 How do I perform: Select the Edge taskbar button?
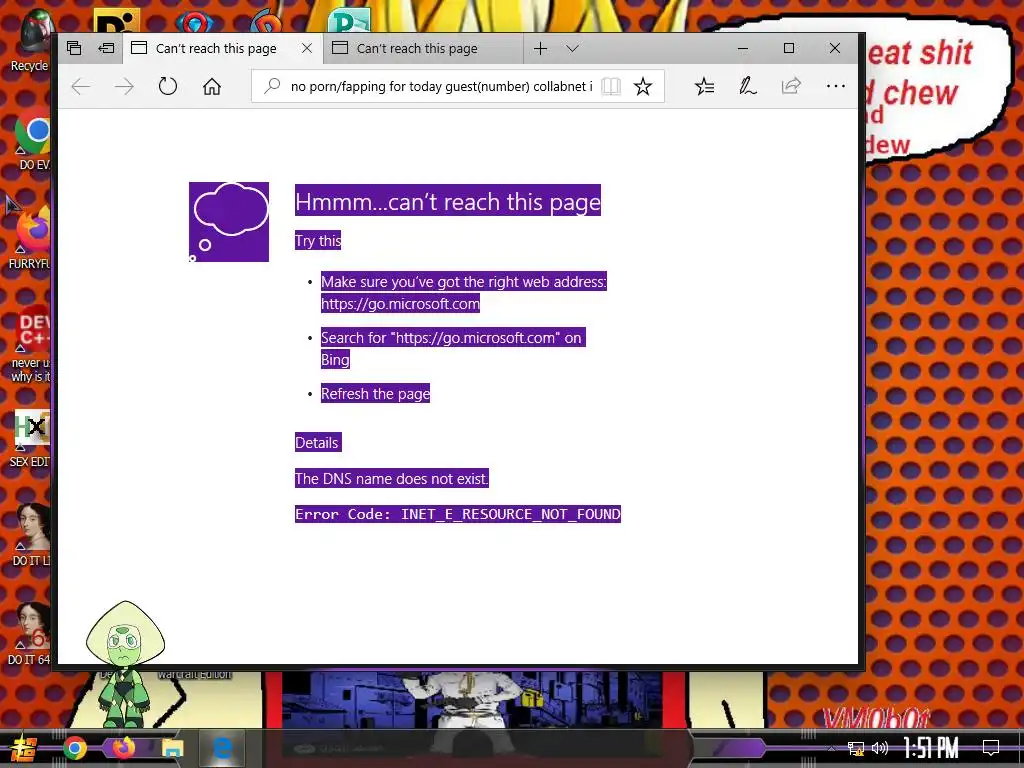tap(222, 748)
